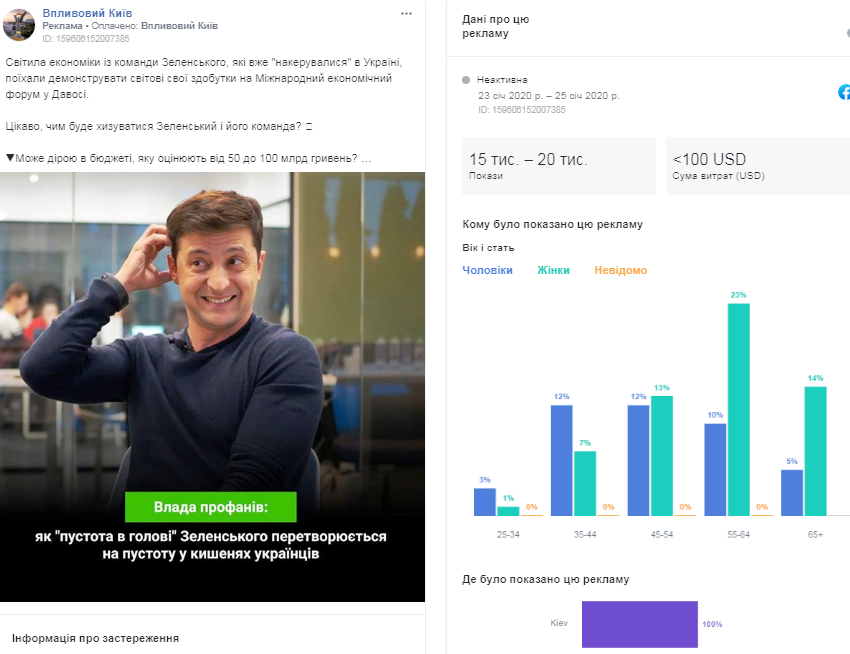Select the 23% women bar for 55-64

coord(738,409)
